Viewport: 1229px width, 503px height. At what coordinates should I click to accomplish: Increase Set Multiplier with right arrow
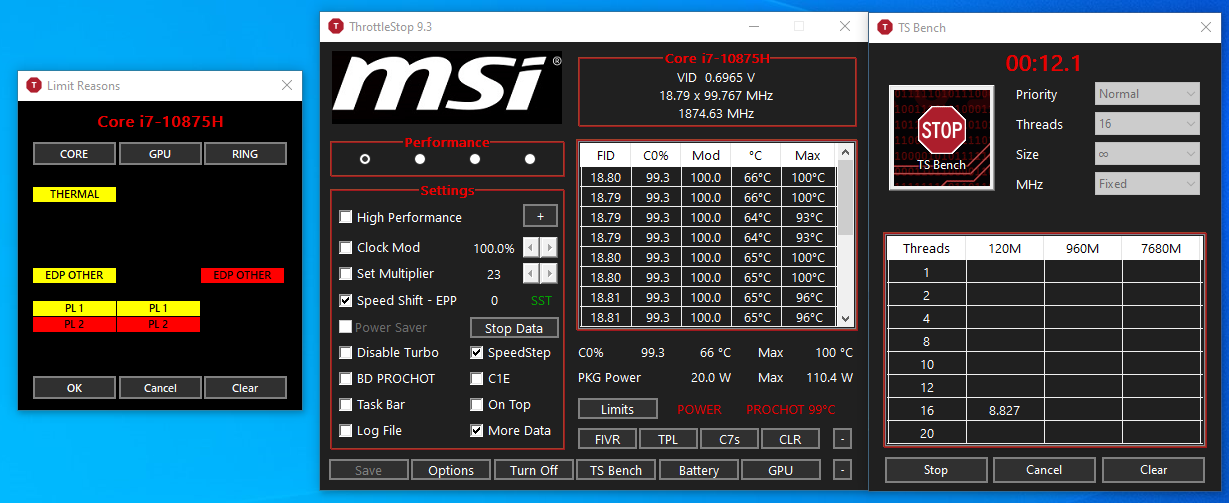549,274
